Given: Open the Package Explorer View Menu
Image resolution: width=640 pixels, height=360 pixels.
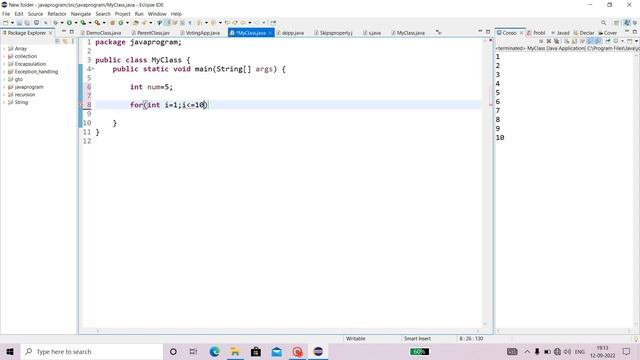Looking at the screenshot, I should click(73, 41).
